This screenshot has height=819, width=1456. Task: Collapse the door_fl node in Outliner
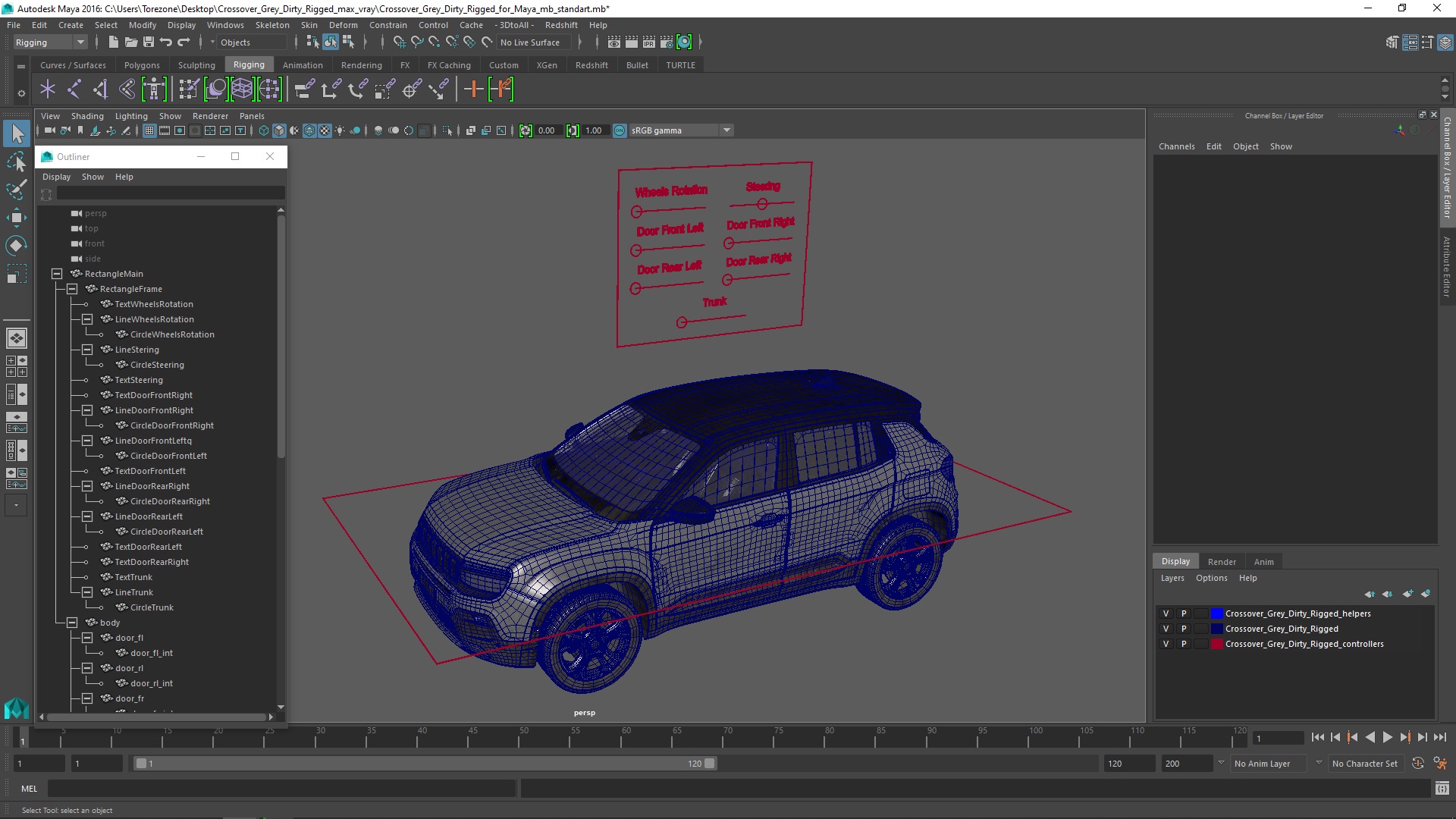(x=87, y=638)
